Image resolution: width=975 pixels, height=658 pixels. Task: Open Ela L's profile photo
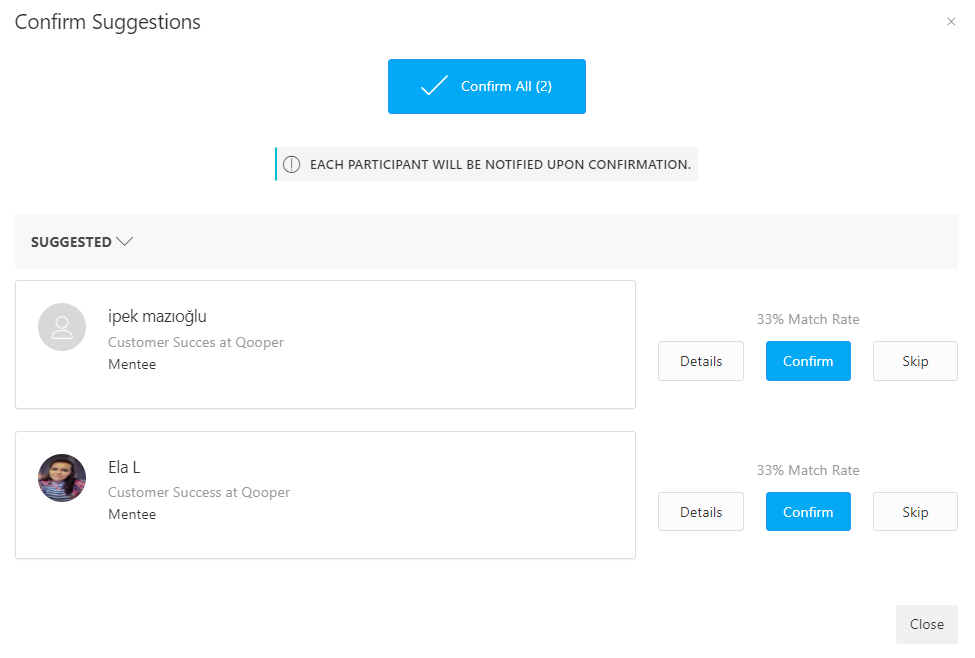(62, 478)
